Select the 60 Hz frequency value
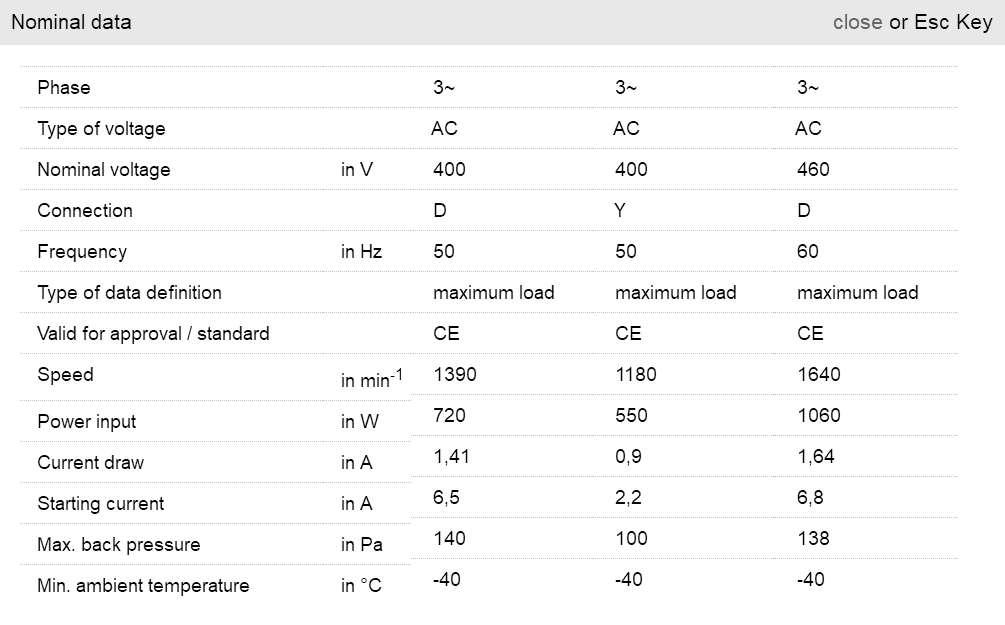 (808, 252)
